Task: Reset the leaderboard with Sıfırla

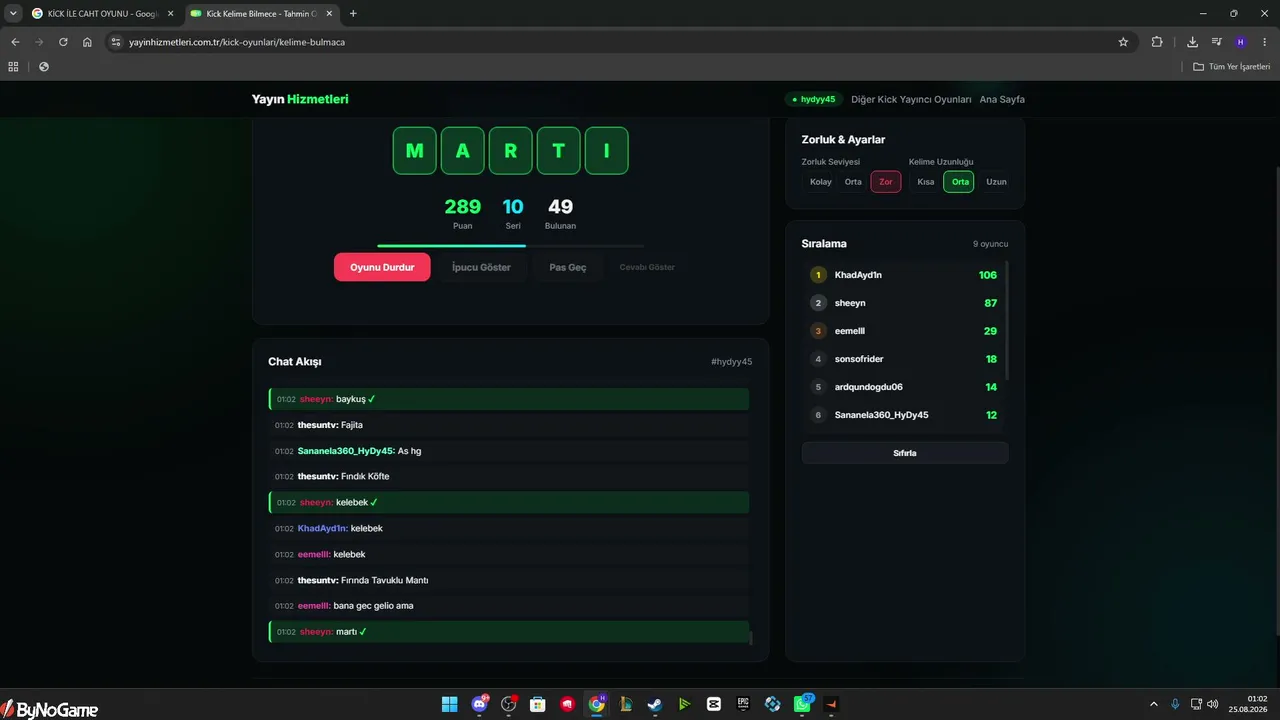Action: pyautogui.click(x=905, y=453)
